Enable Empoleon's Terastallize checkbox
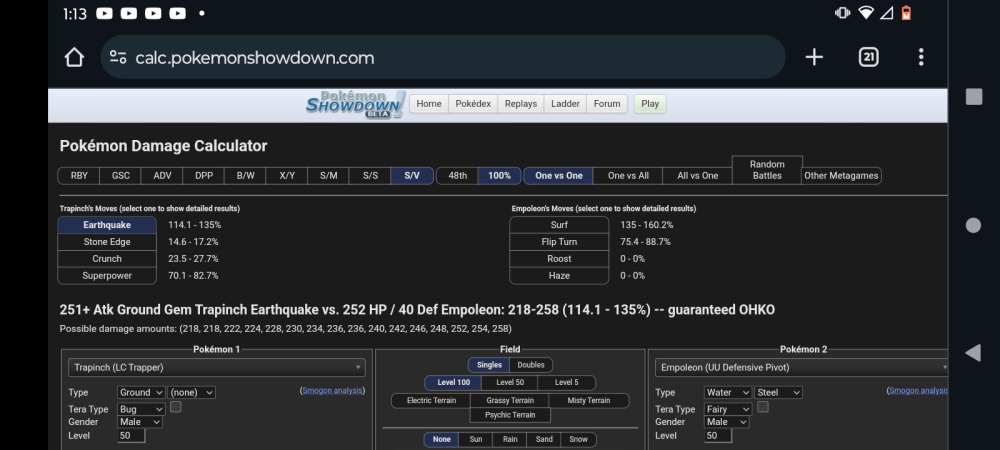Viewport: 1000px width, 450px height. click(x=762, y=407)
